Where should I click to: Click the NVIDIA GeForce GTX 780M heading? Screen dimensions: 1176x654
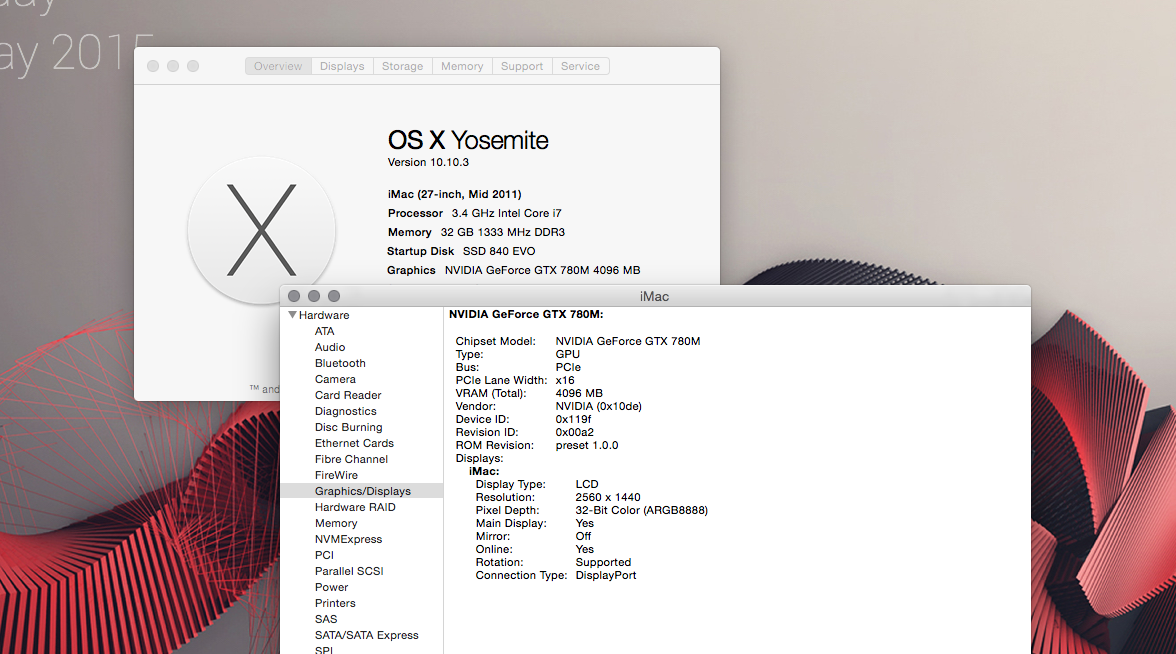click(x=526, y=314)
